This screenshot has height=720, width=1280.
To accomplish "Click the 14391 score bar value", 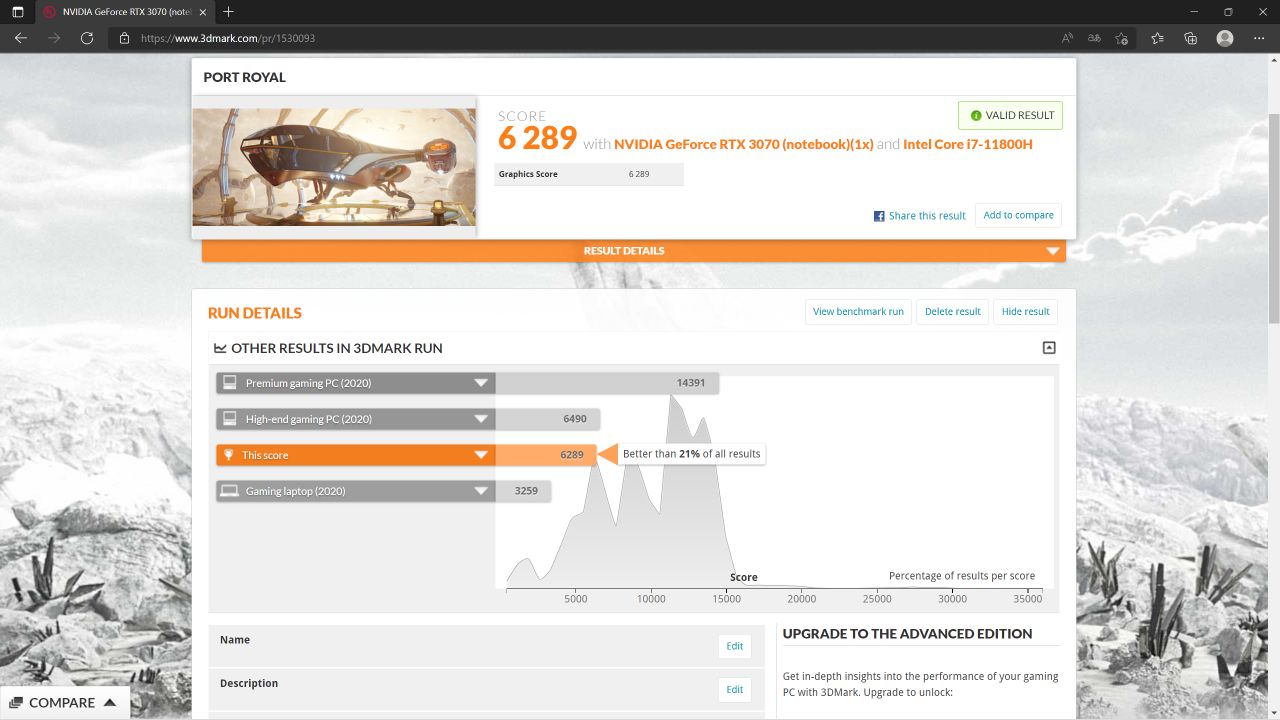I will click(x=691, y=383).
